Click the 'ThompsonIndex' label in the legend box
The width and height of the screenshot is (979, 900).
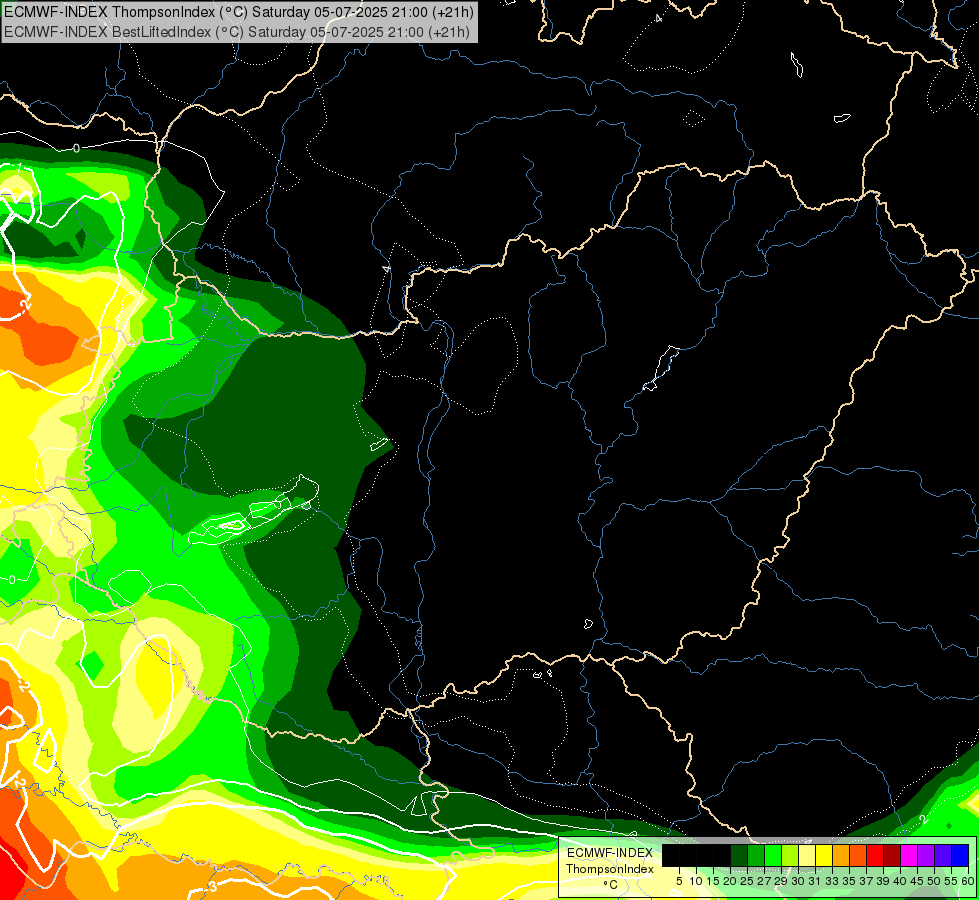click(x=609, y=869)
